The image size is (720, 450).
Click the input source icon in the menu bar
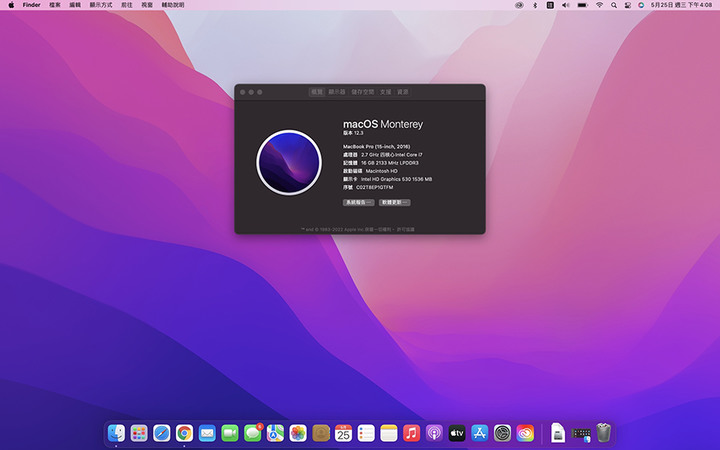(x=550, y=5)
